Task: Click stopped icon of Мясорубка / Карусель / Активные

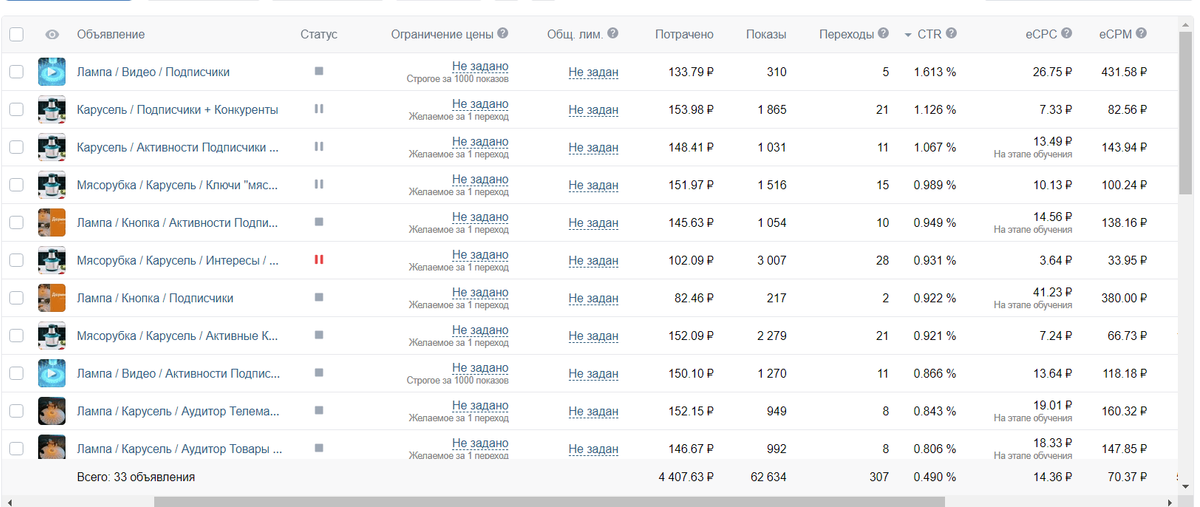Action: click(319, 334)
